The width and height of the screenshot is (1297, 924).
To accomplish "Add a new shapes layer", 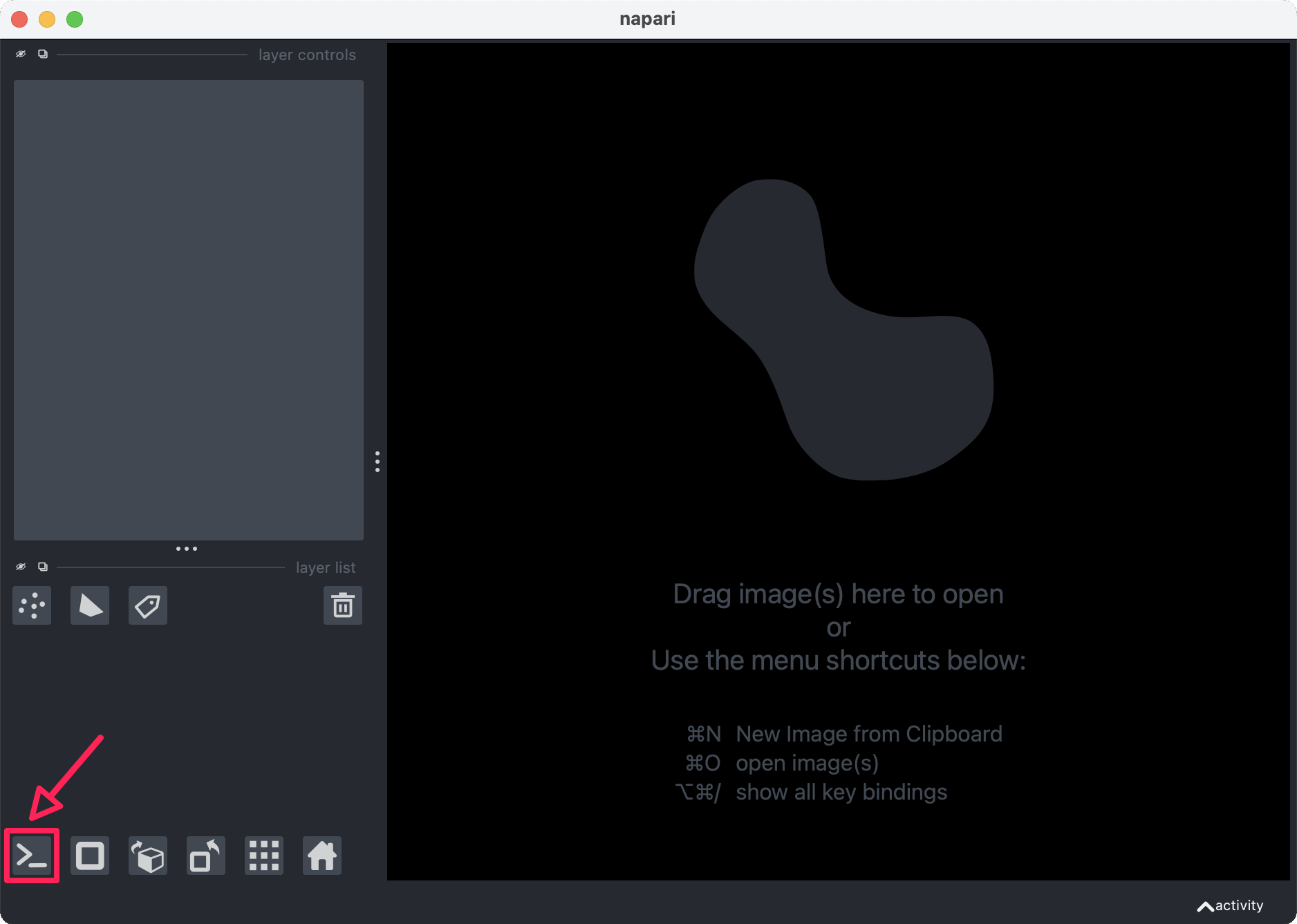I will click(90, 605).
